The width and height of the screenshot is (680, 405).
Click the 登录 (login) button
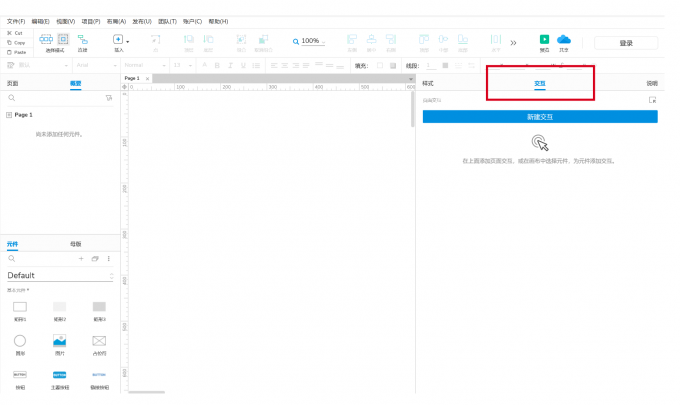[626, 43]
